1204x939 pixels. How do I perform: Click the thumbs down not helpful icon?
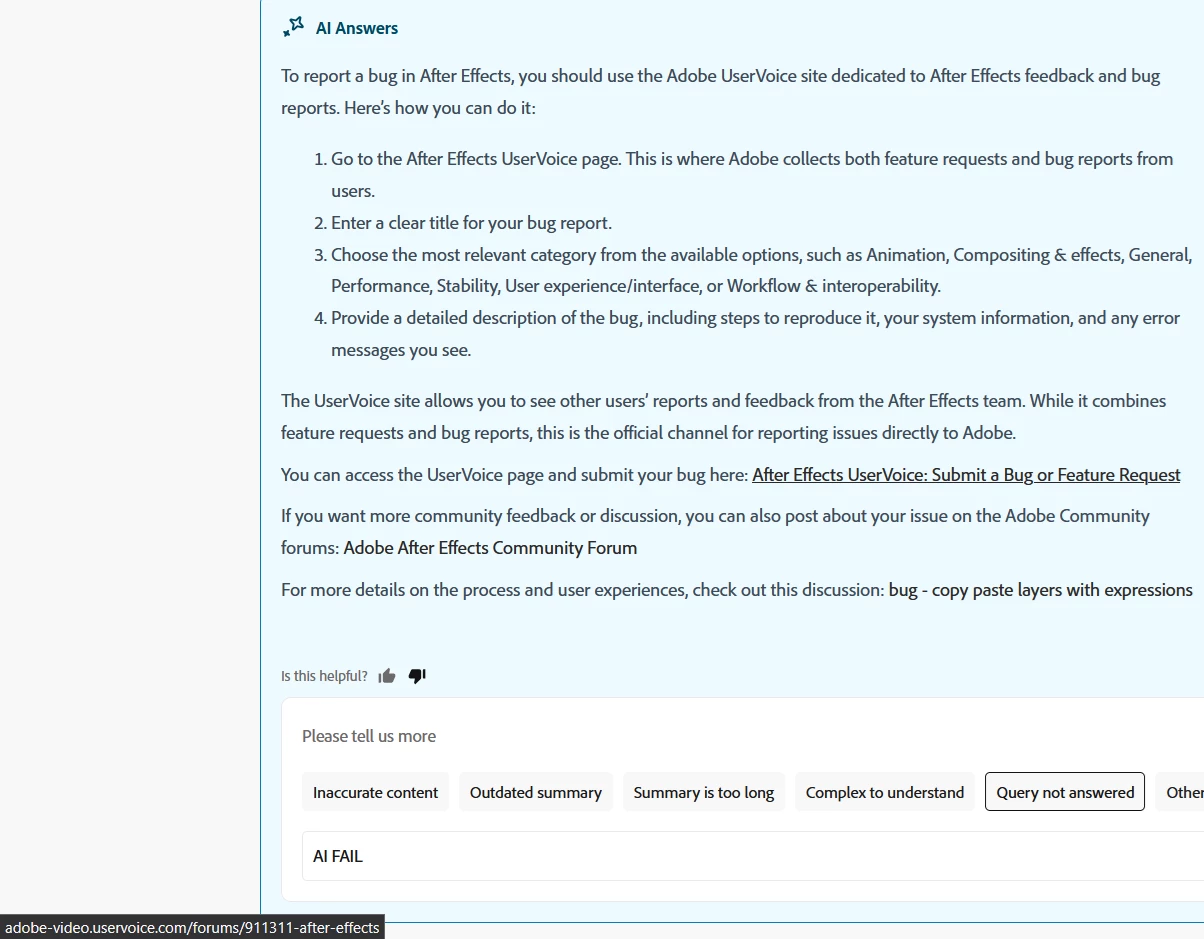[417, 676]
